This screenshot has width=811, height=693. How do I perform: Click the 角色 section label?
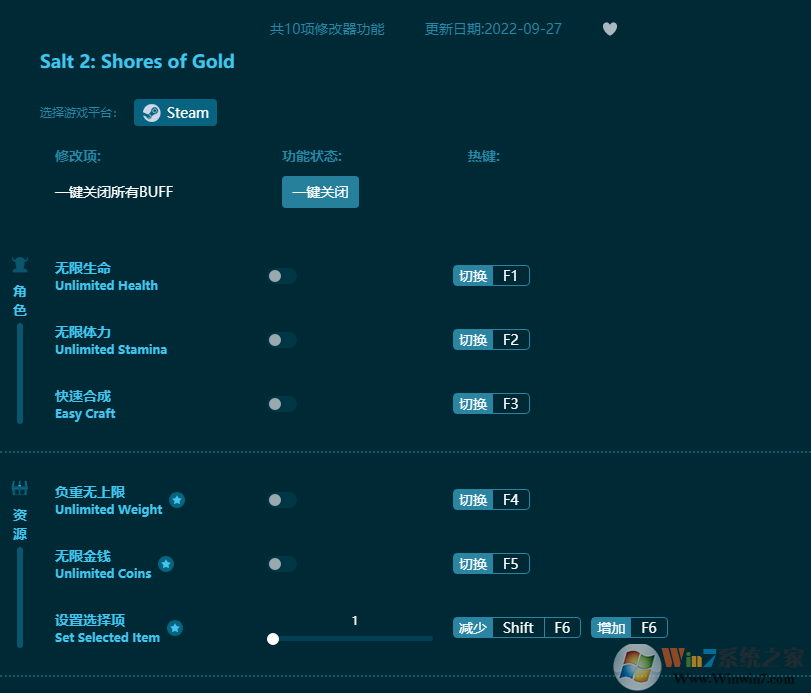(20, 300)
